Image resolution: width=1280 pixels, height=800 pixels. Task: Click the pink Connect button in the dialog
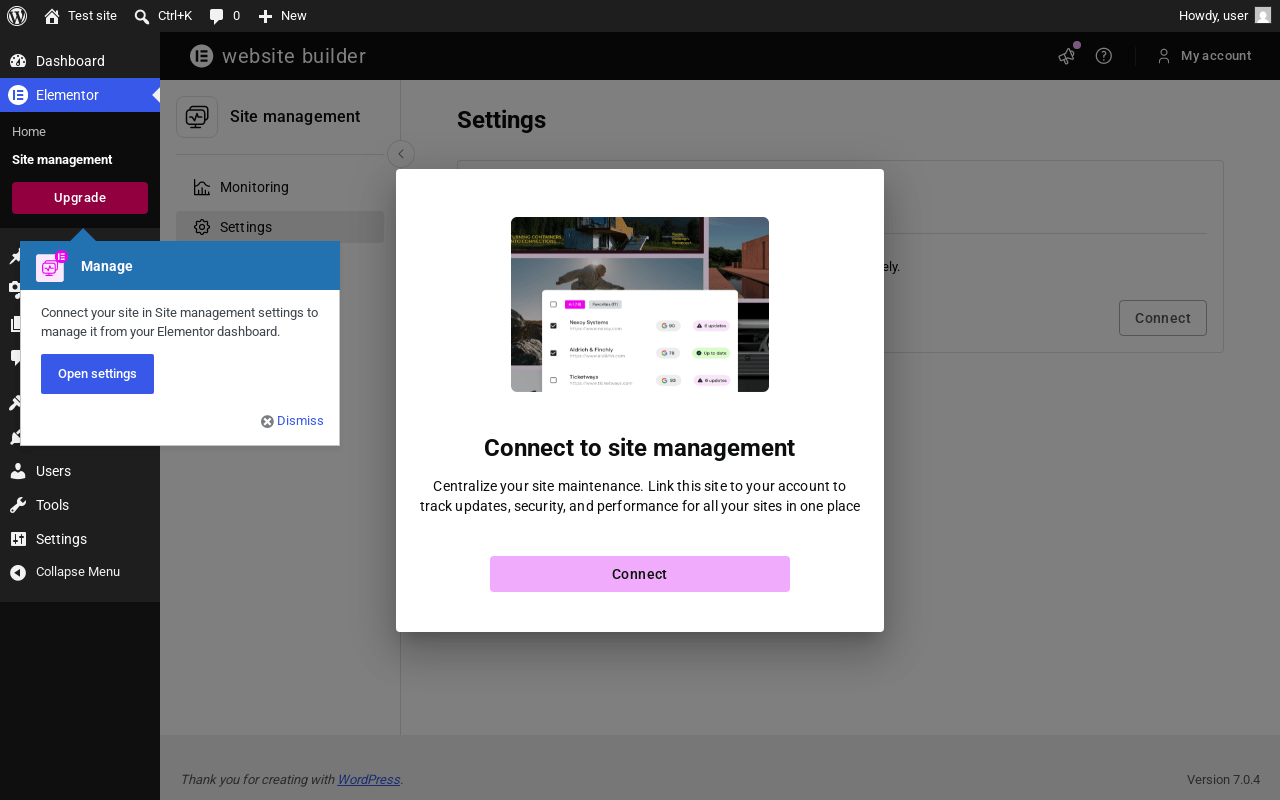pyautogui.click(x=640, y=574)
